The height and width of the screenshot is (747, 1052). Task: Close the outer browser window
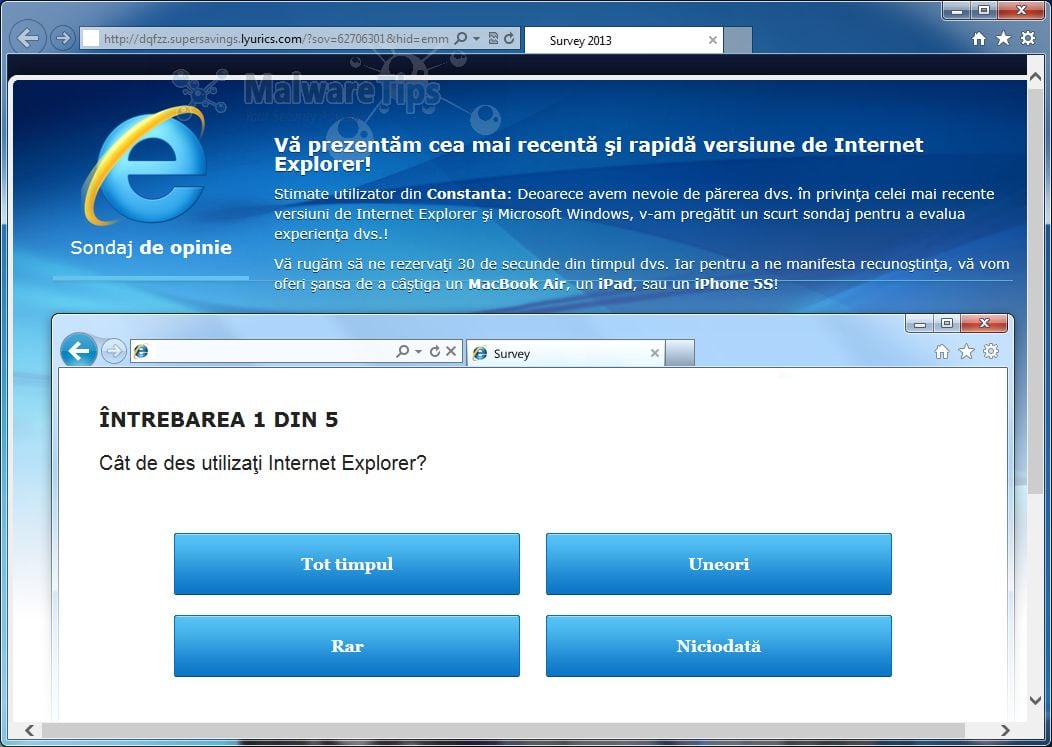tap(1021, 10)
